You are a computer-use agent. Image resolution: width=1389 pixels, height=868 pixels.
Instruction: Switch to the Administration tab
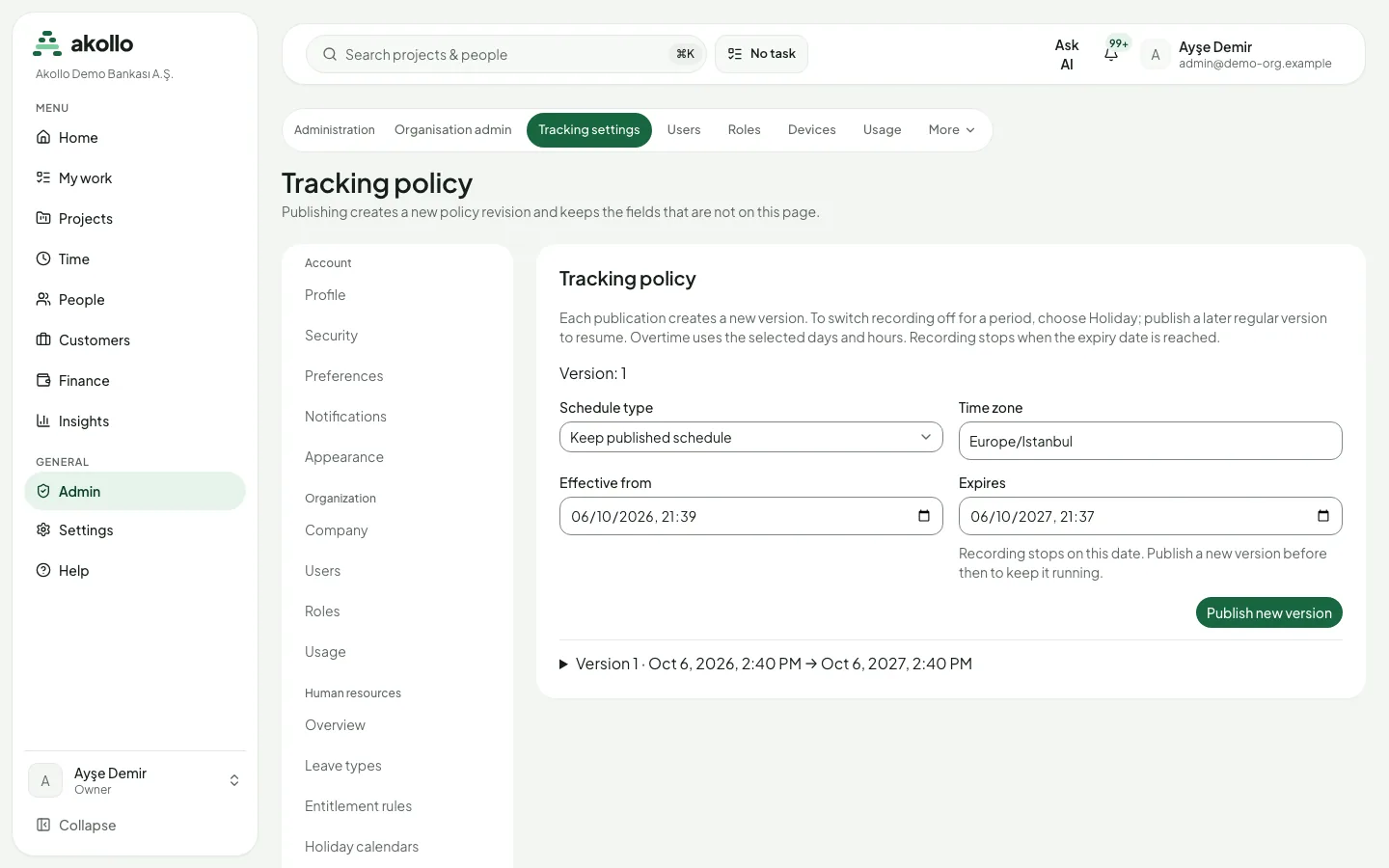coord(335,130)
